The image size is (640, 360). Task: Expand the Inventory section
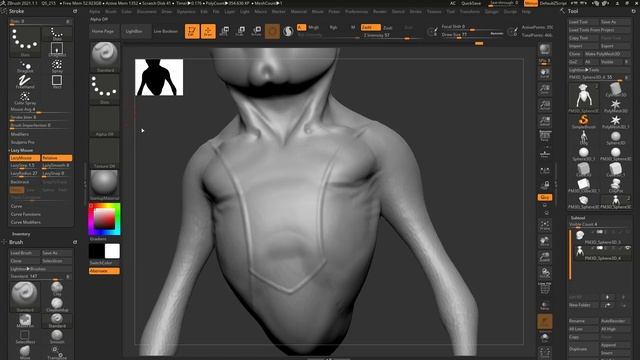pyautogui.click(x=21, y=234)
